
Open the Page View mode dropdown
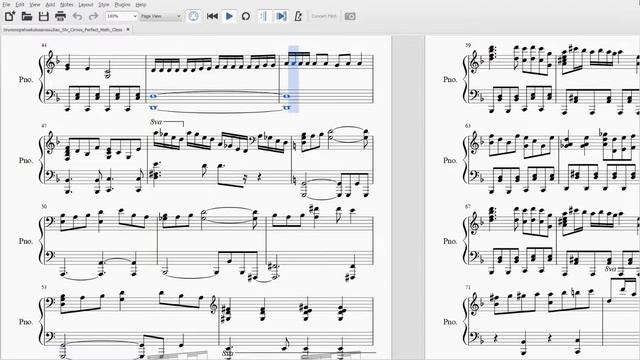pos(160,16)
